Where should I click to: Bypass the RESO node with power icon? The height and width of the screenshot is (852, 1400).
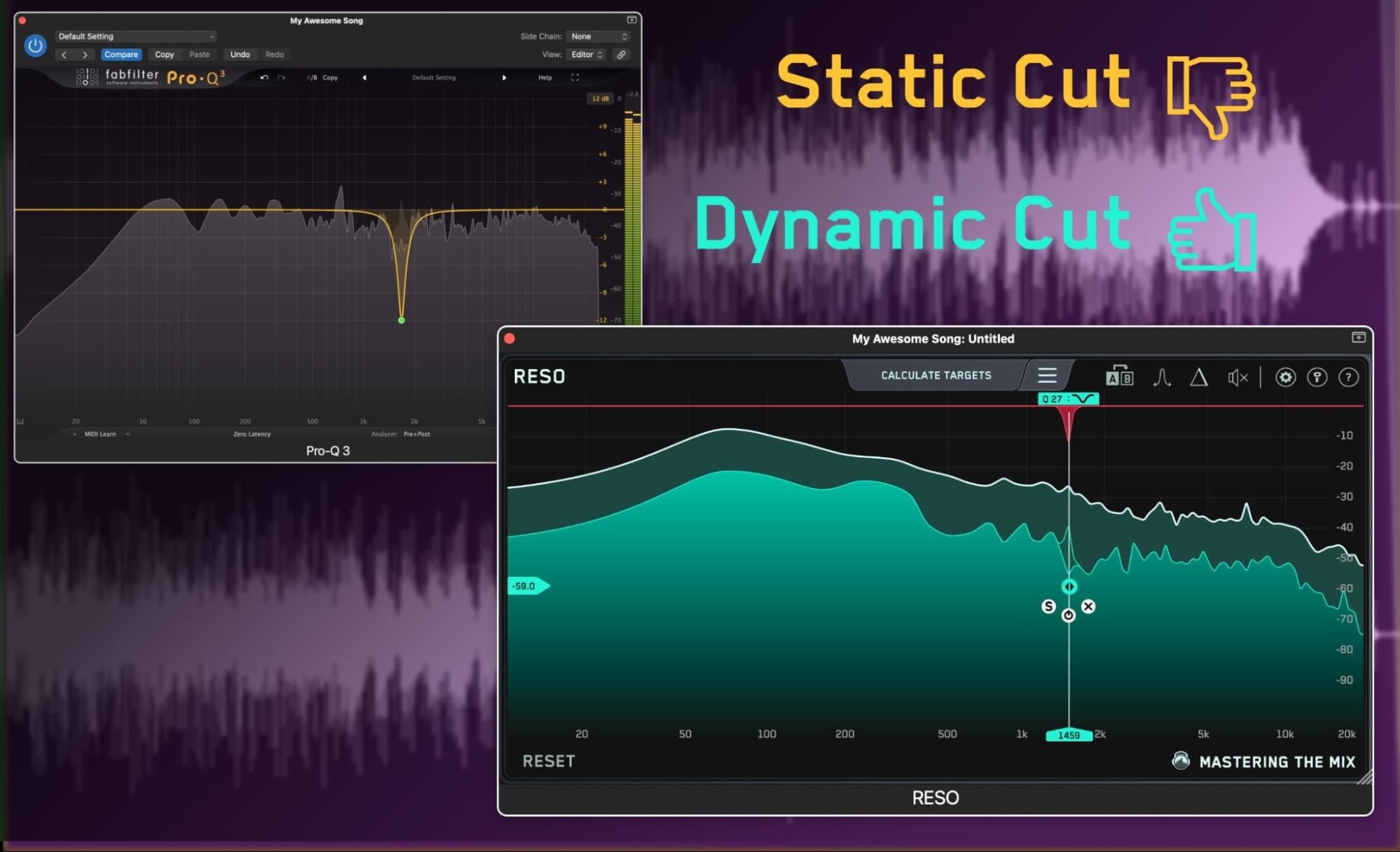pyautogui.click(x=1068, y=615)
